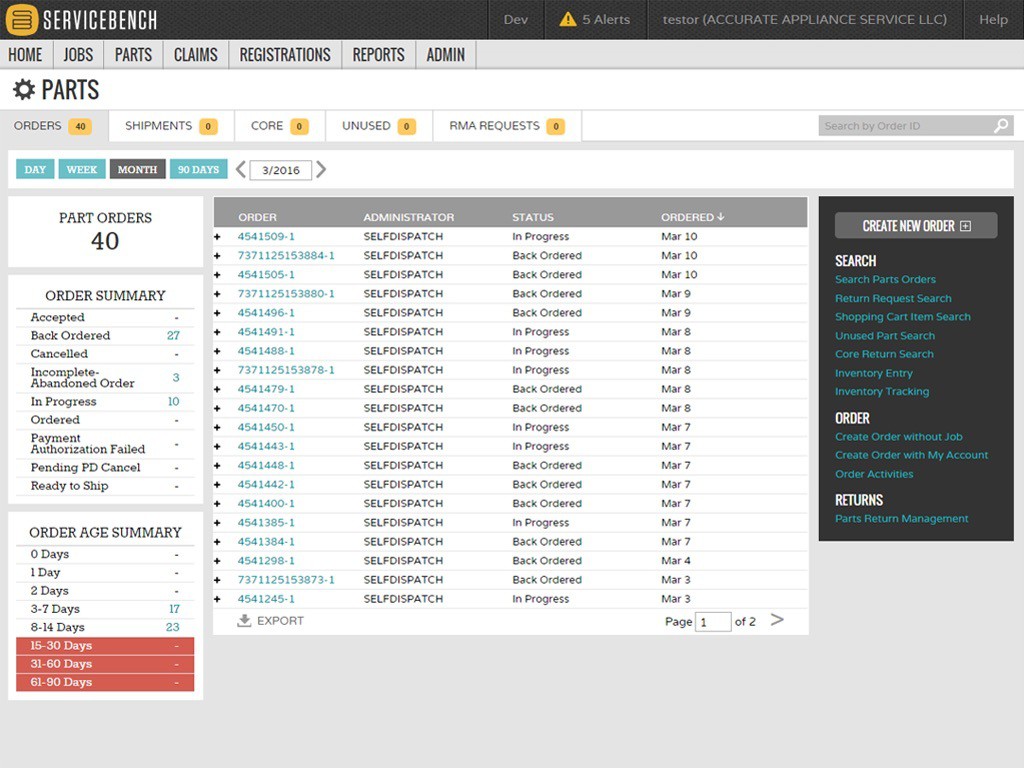Screen dimensions: 1024x768
Task: Expand order 4541509-1 details
Action: (218, 236)
